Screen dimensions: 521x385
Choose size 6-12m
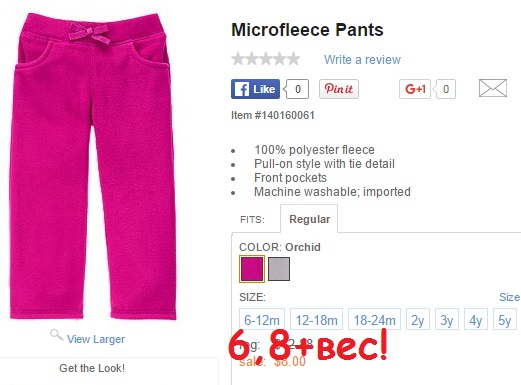[x=262, y=320]
